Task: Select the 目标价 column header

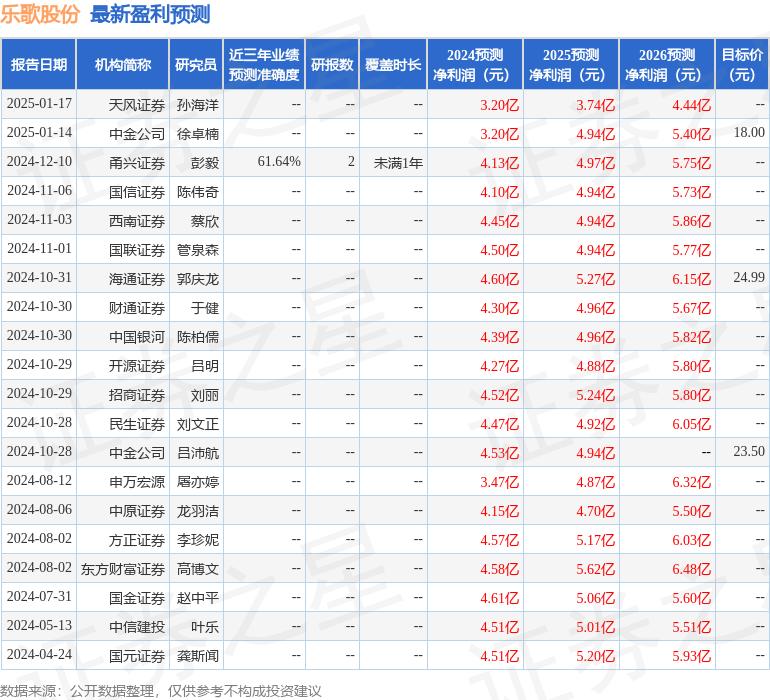Action: (742, 64)
